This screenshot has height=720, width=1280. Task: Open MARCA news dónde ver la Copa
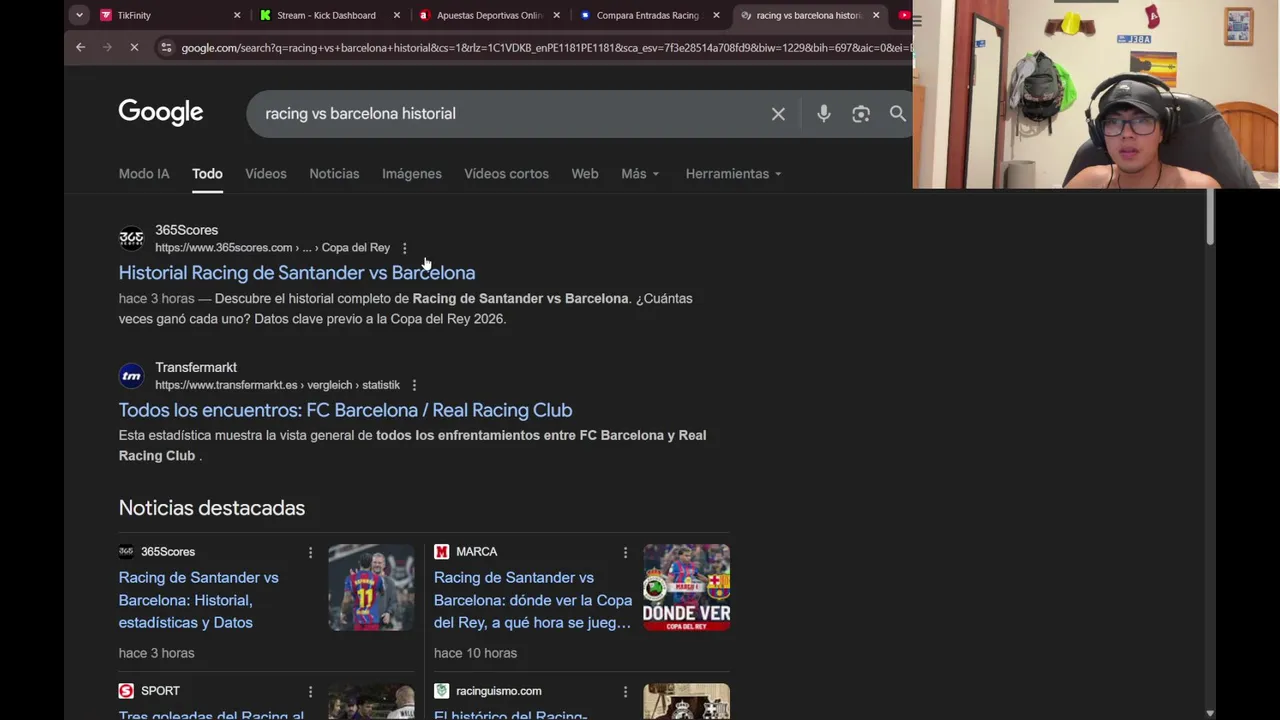tap(533, 600)
